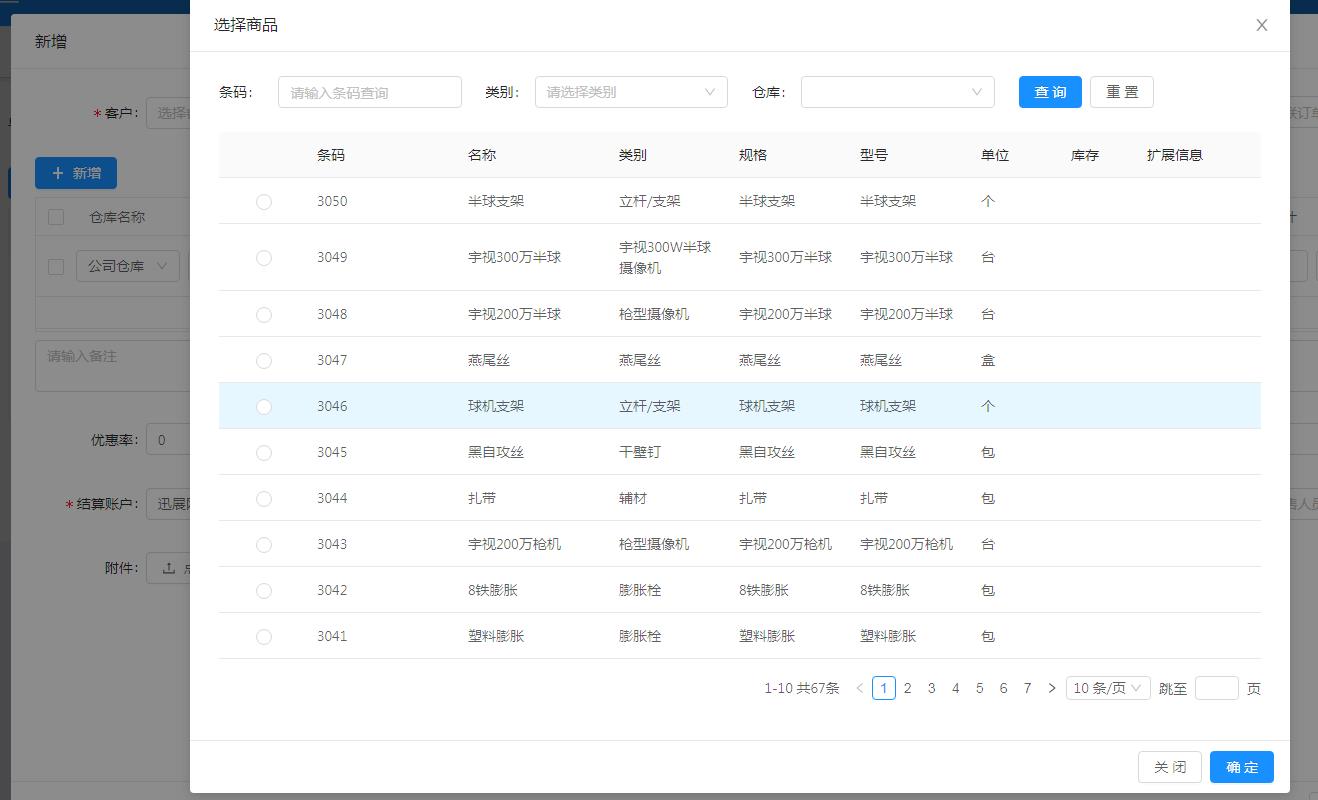1318x800 pixels.
Task: Click 辅材 category cell
Action: pos(633,498)
